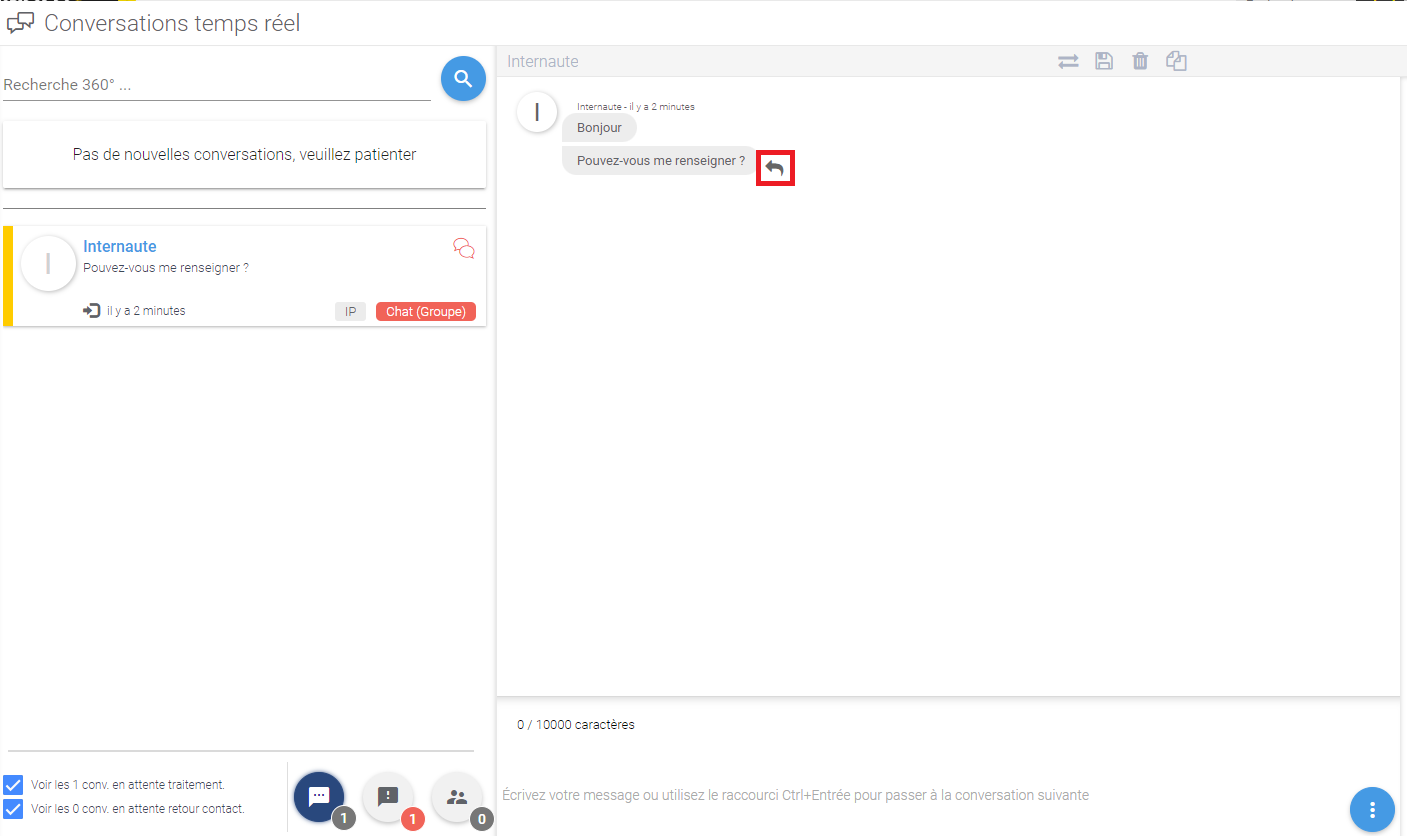Open the alert message button with red badge
Screen dimensions: 1407x836
(x=388, y=797)
